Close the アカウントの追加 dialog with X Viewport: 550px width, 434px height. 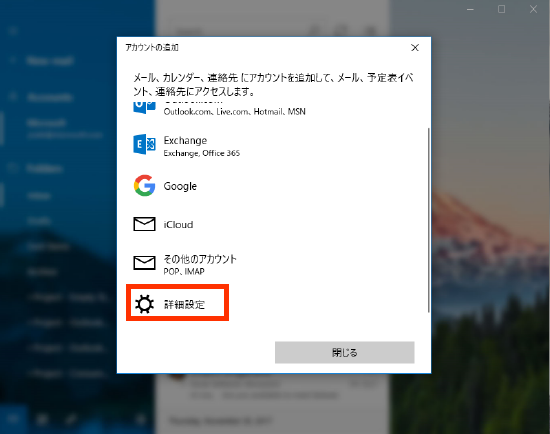coord(415,48)
